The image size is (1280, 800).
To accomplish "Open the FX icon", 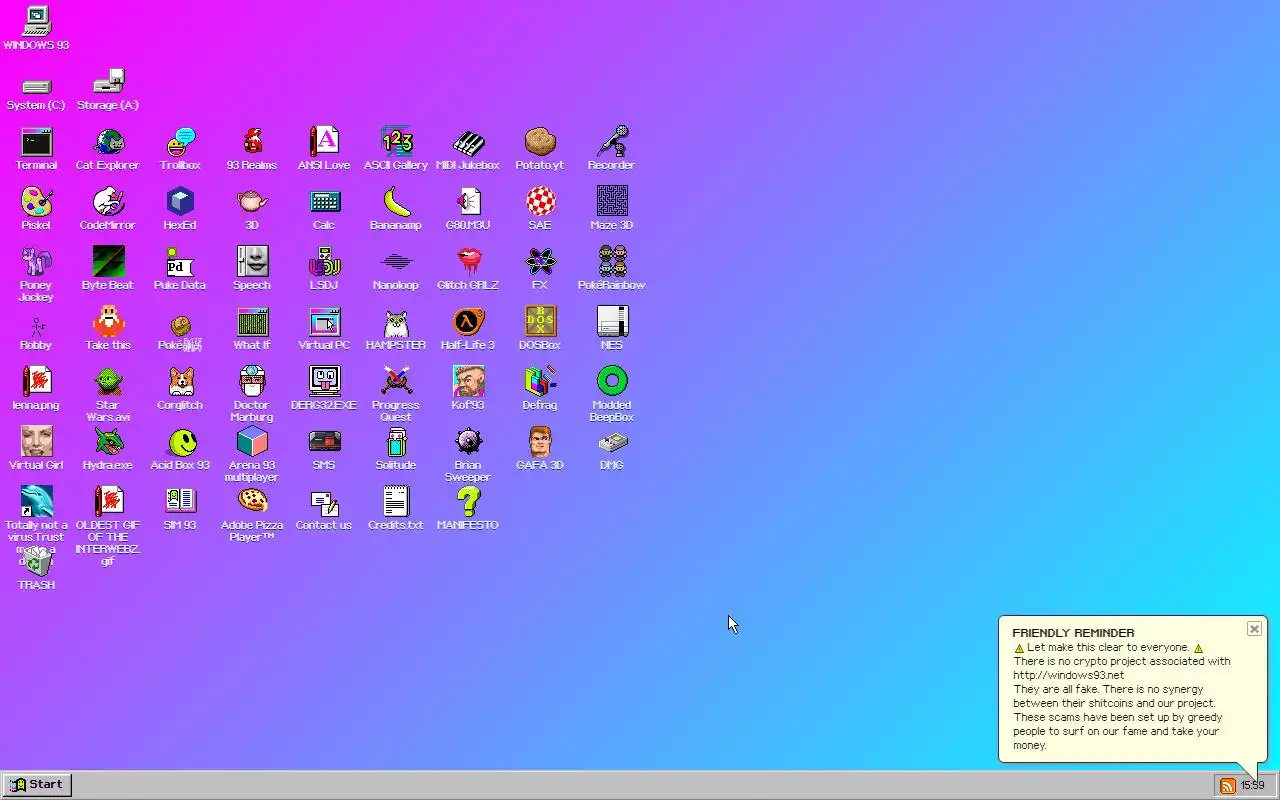I will pos(540,262).
